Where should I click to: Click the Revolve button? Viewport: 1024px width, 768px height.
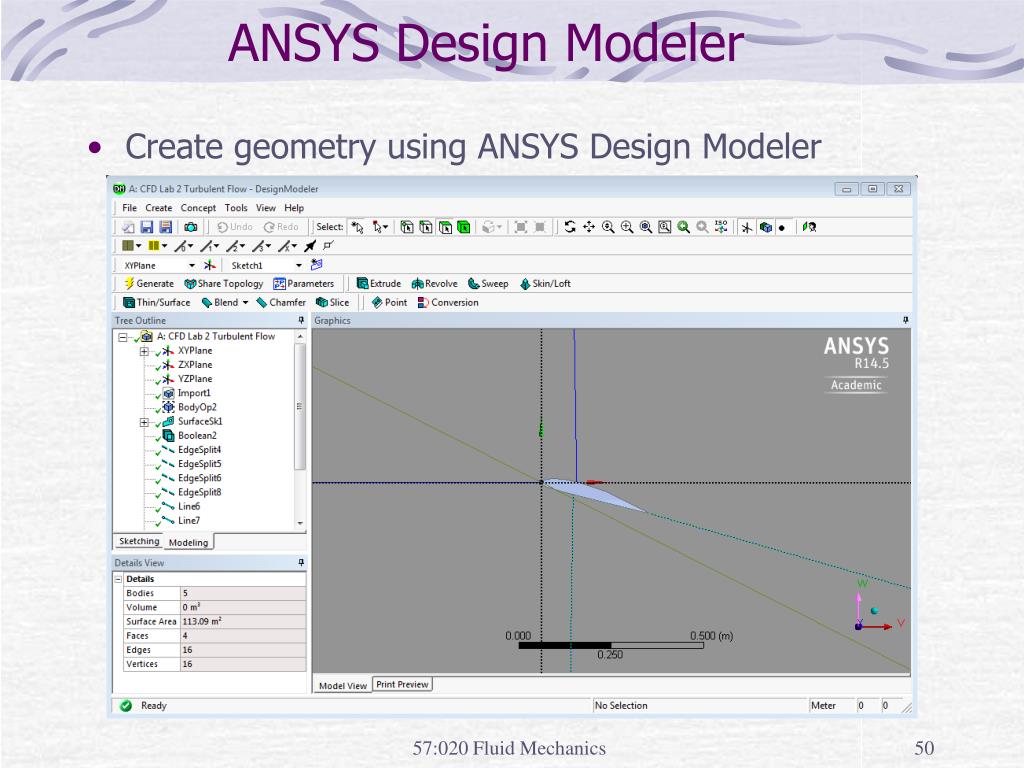click(x=434, y=283)
